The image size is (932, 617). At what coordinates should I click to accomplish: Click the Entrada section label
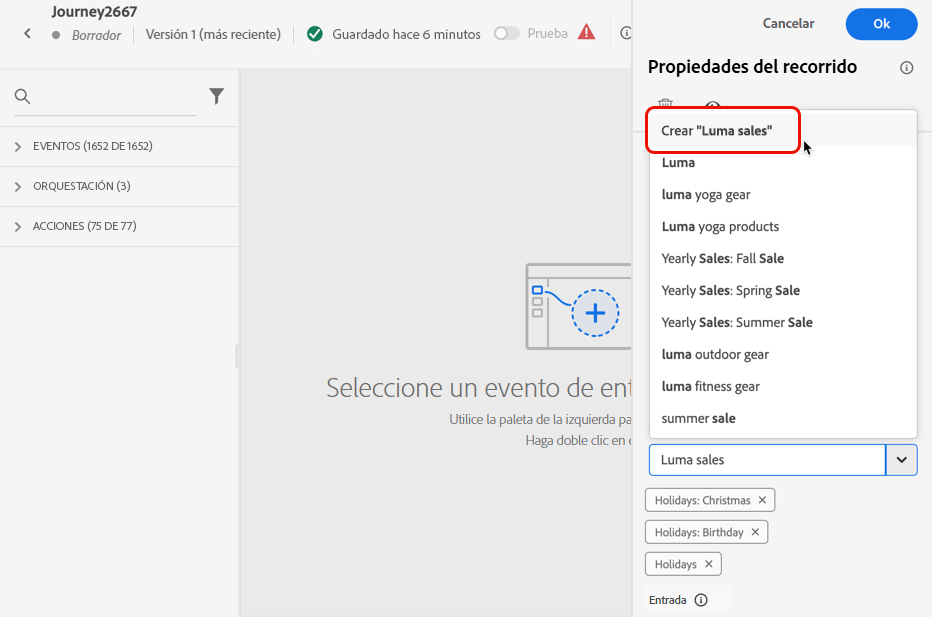coord(667,600)
